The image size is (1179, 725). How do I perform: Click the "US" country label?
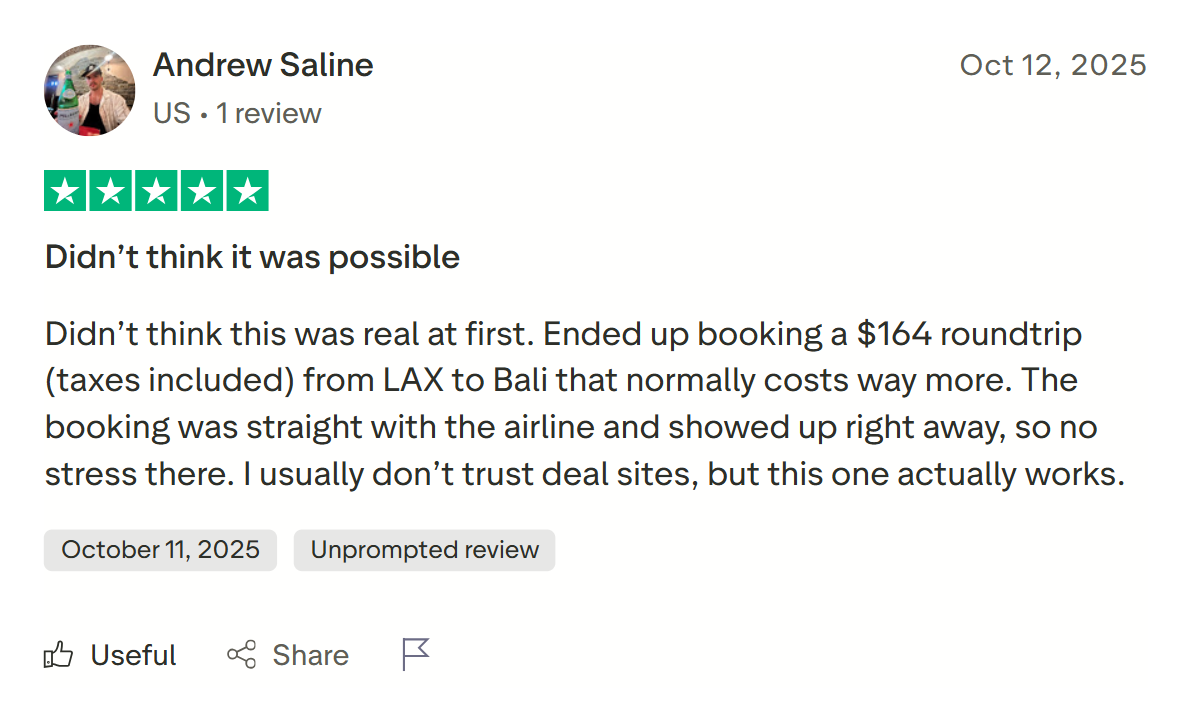coord(171,113)
